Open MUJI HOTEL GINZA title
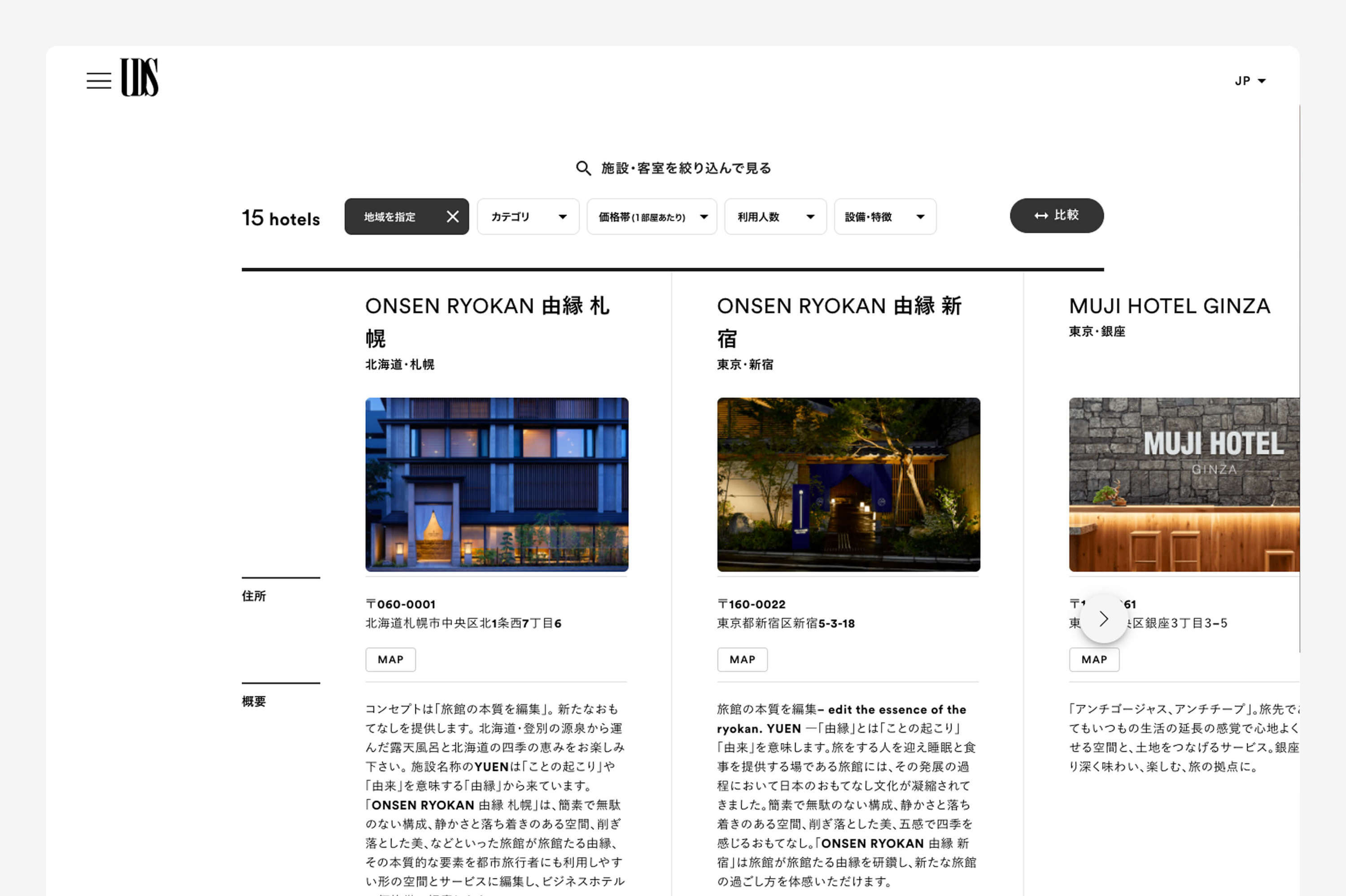Image resolution: width=1346 pixels, height=896 pixels. (x=1169, y=306)
